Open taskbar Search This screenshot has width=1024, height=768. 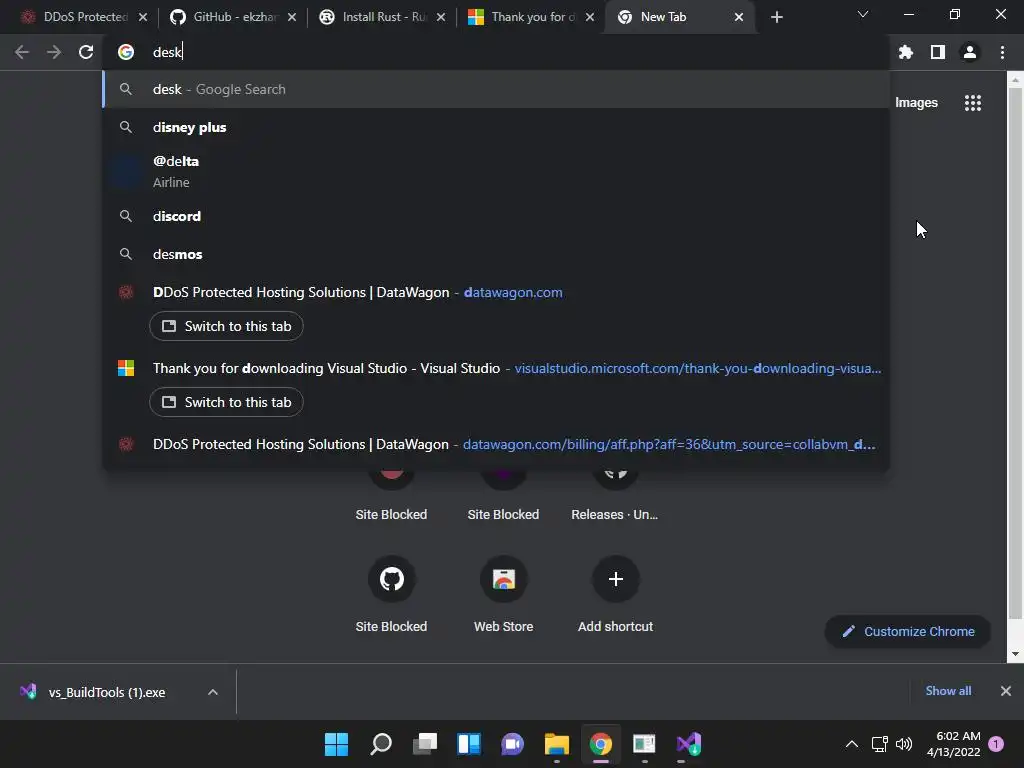pos(381,744)
